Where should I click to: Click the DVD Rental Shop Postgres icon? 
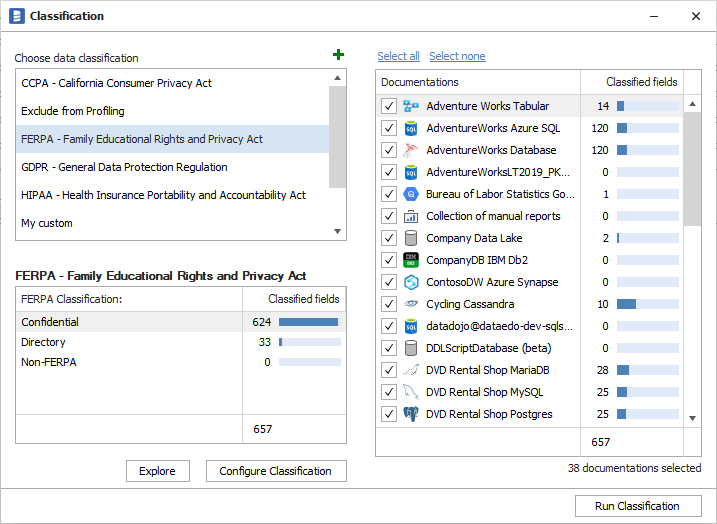(x=410, y=414)
